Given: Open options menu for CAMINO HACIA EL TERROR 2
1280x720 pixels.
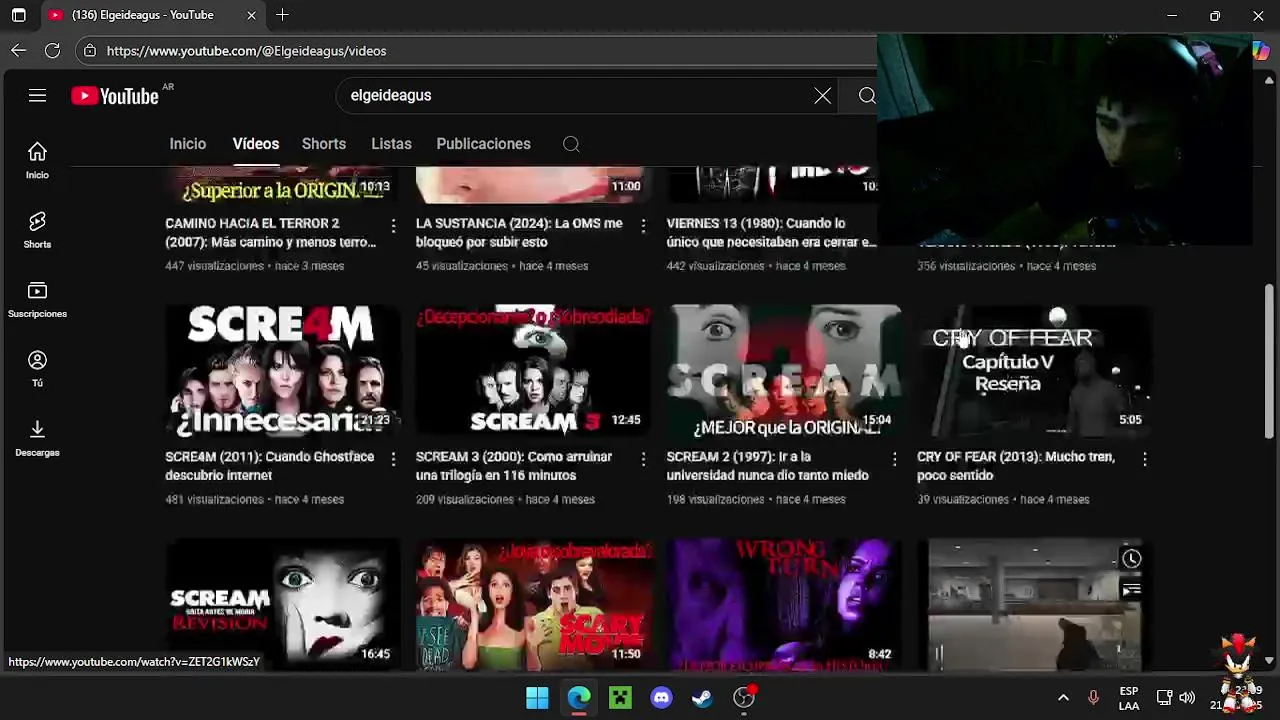Looking at the screenshot, I should point(393,226).
